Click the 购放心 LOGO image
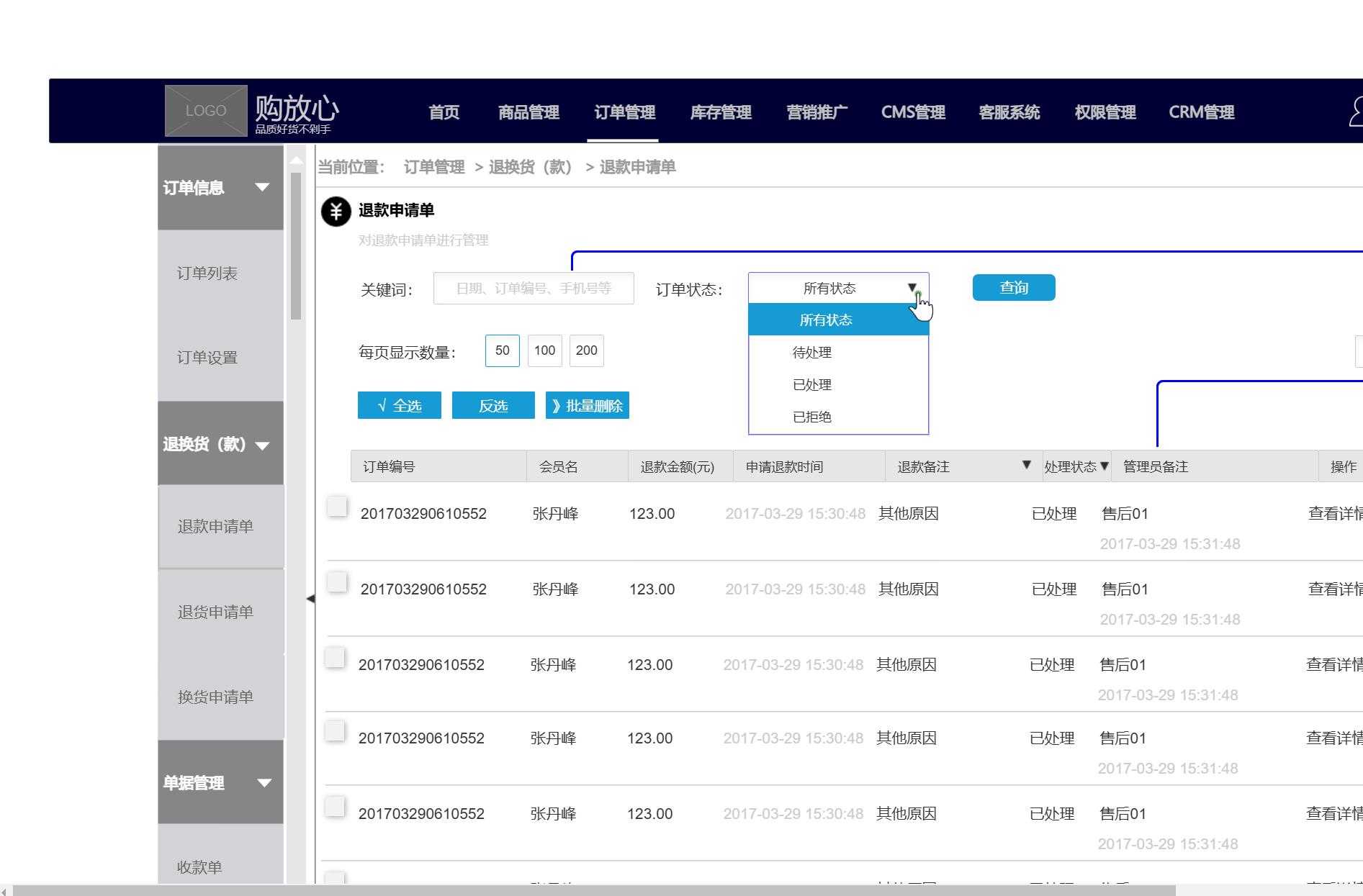This screenshot has height=896, width=1363. (x=206, y=110)
